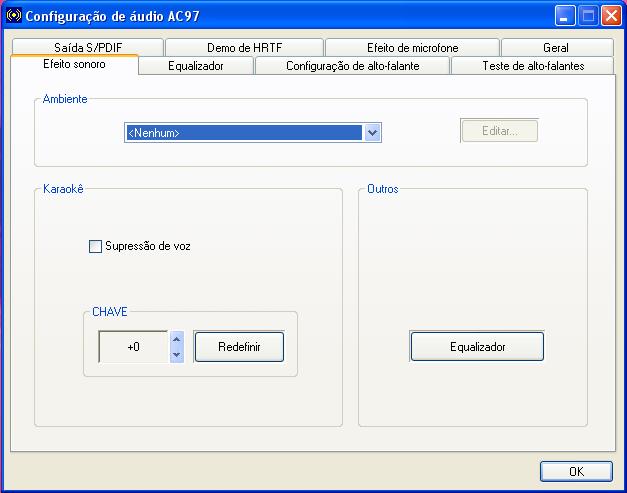Image resolution: width=627 pixels, height=493 pixels.
Task: Switch to the Saída S/PDIF tab
Action: [88, 47]
